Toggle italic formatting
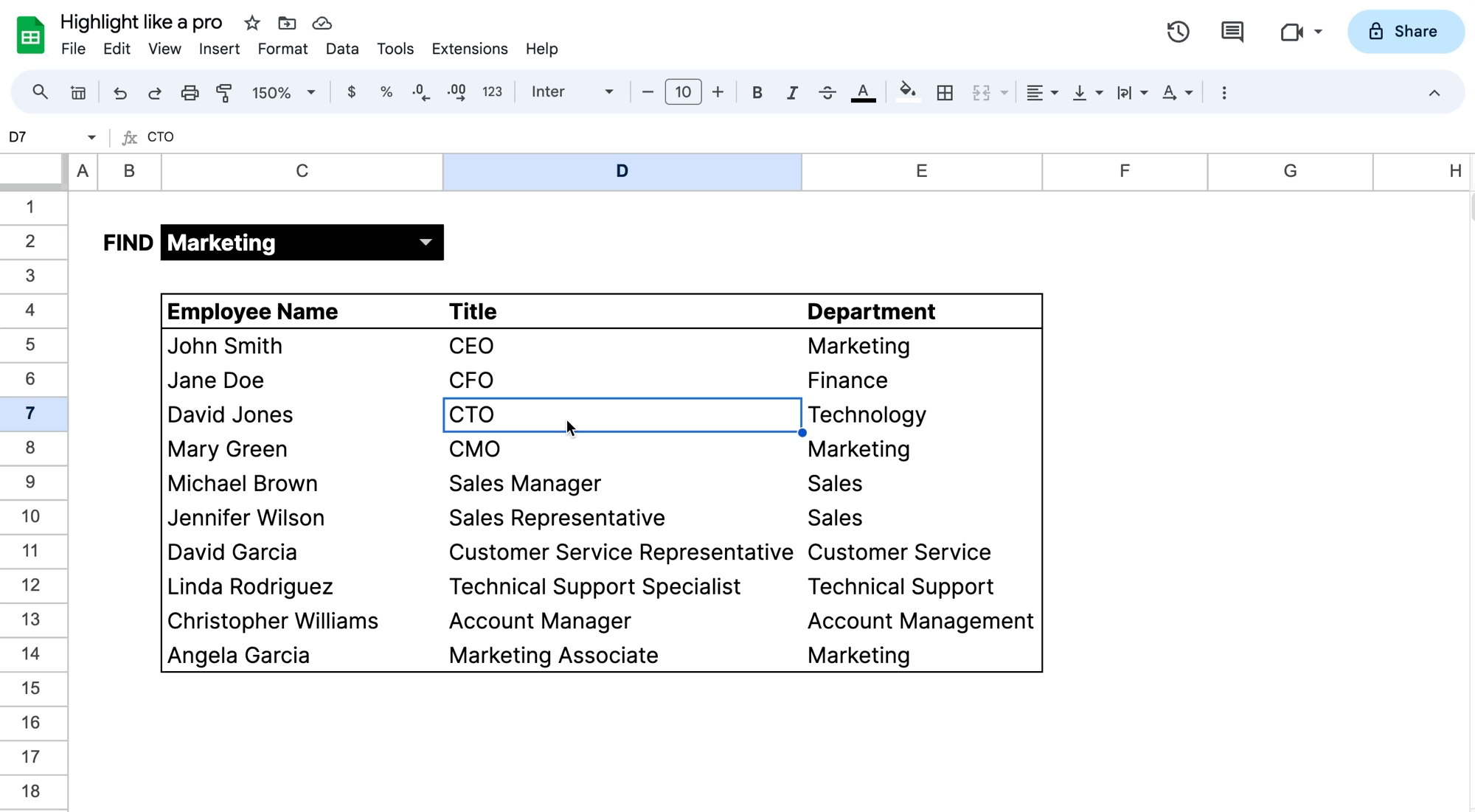1475x812 pixels. point(791,92)
